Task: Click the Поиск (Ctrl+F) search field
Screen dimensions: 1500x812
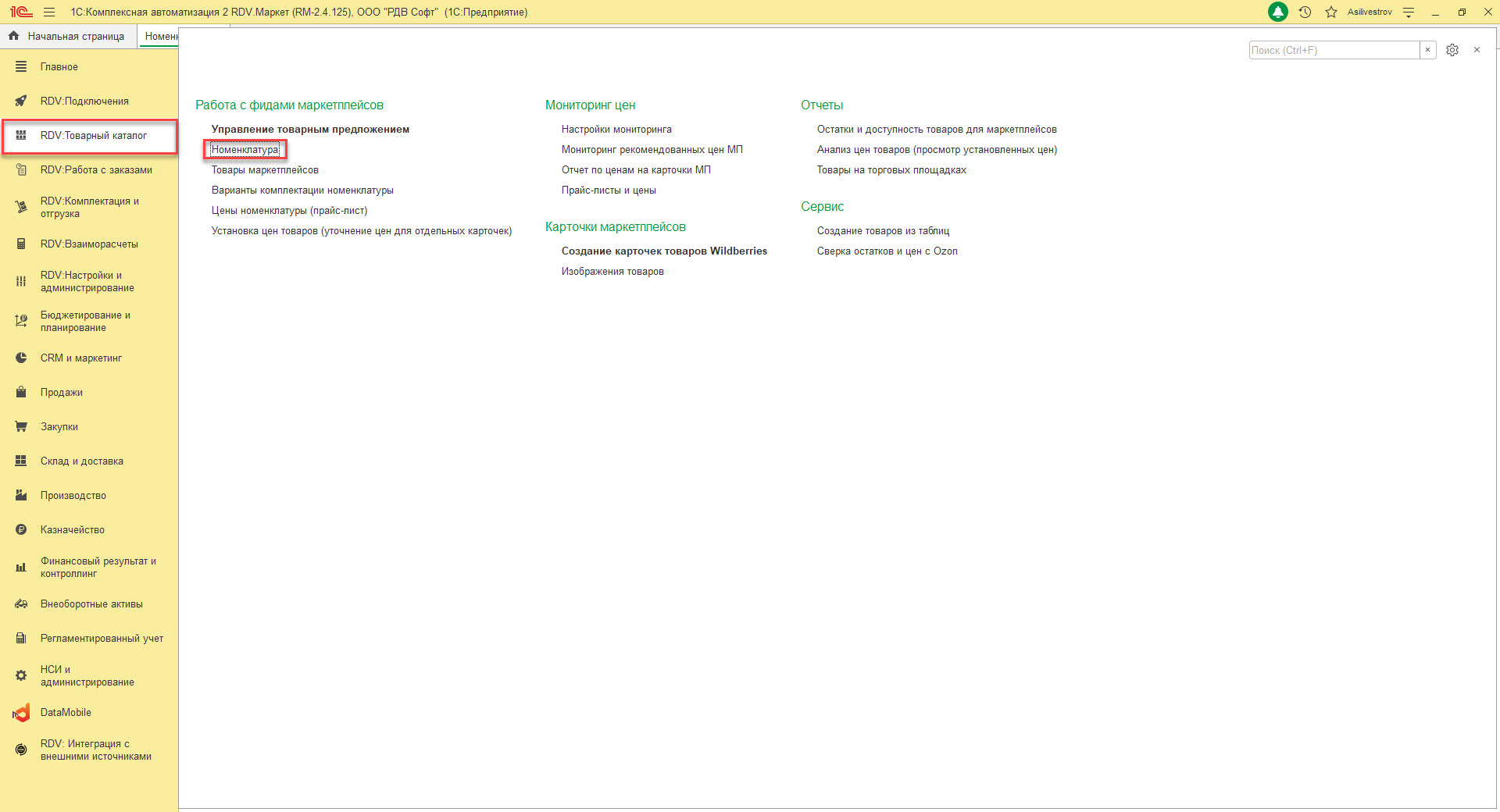Action: 1334,50
